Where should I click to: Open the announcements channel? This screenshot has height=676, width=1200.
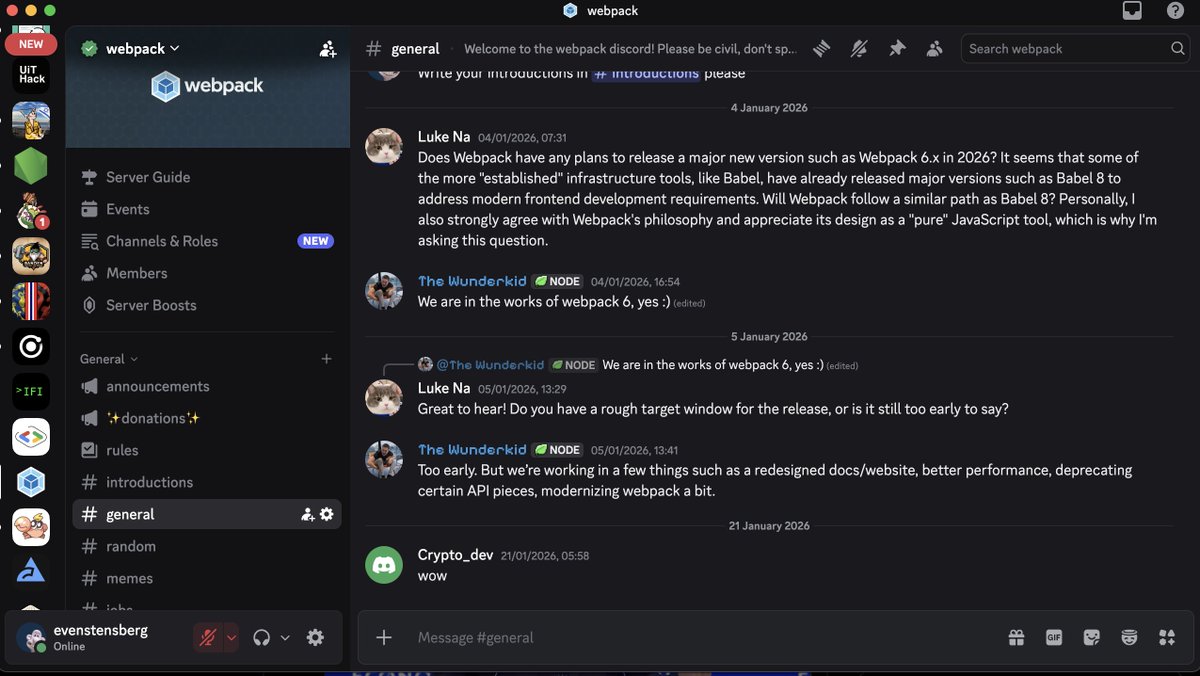207,386
